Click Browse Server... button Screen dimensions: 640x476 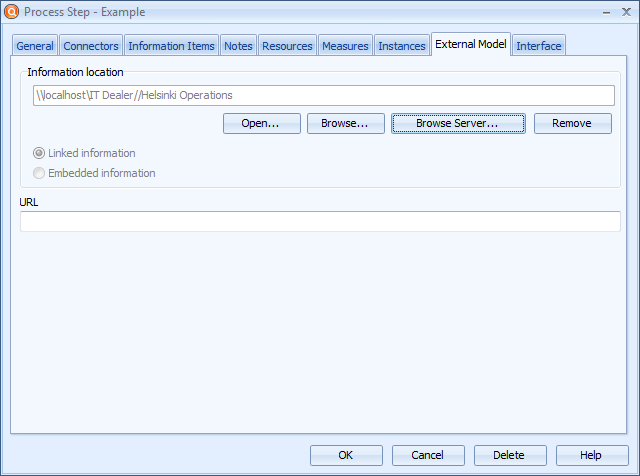click(456, 123)
